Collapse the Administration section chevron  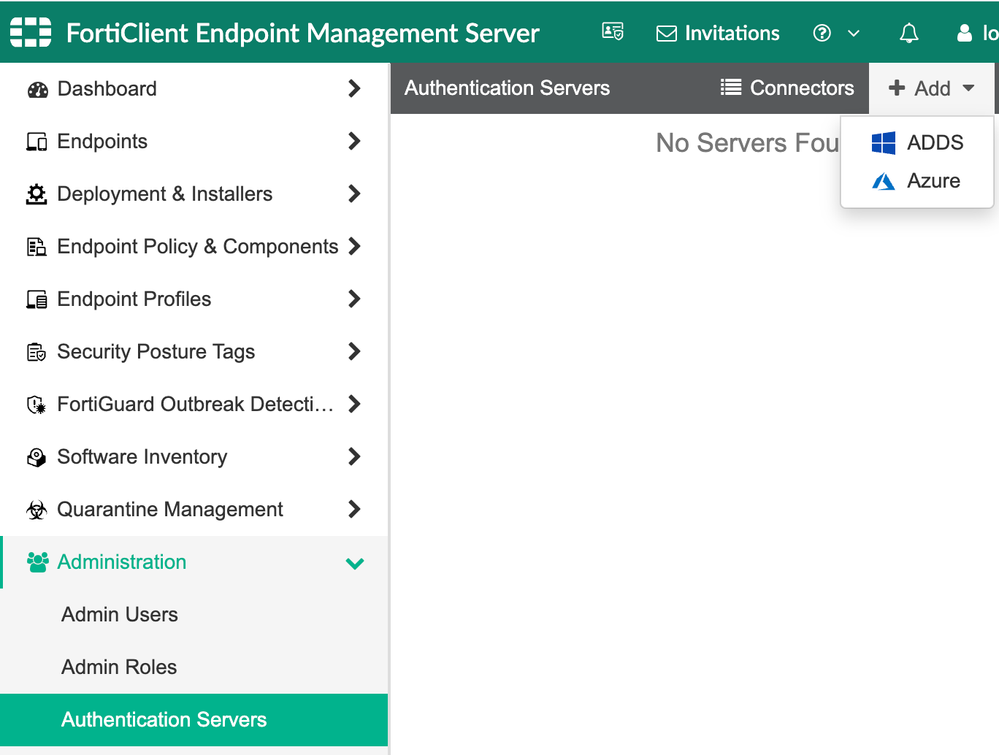pyautogui.click(x=354, y=563)
